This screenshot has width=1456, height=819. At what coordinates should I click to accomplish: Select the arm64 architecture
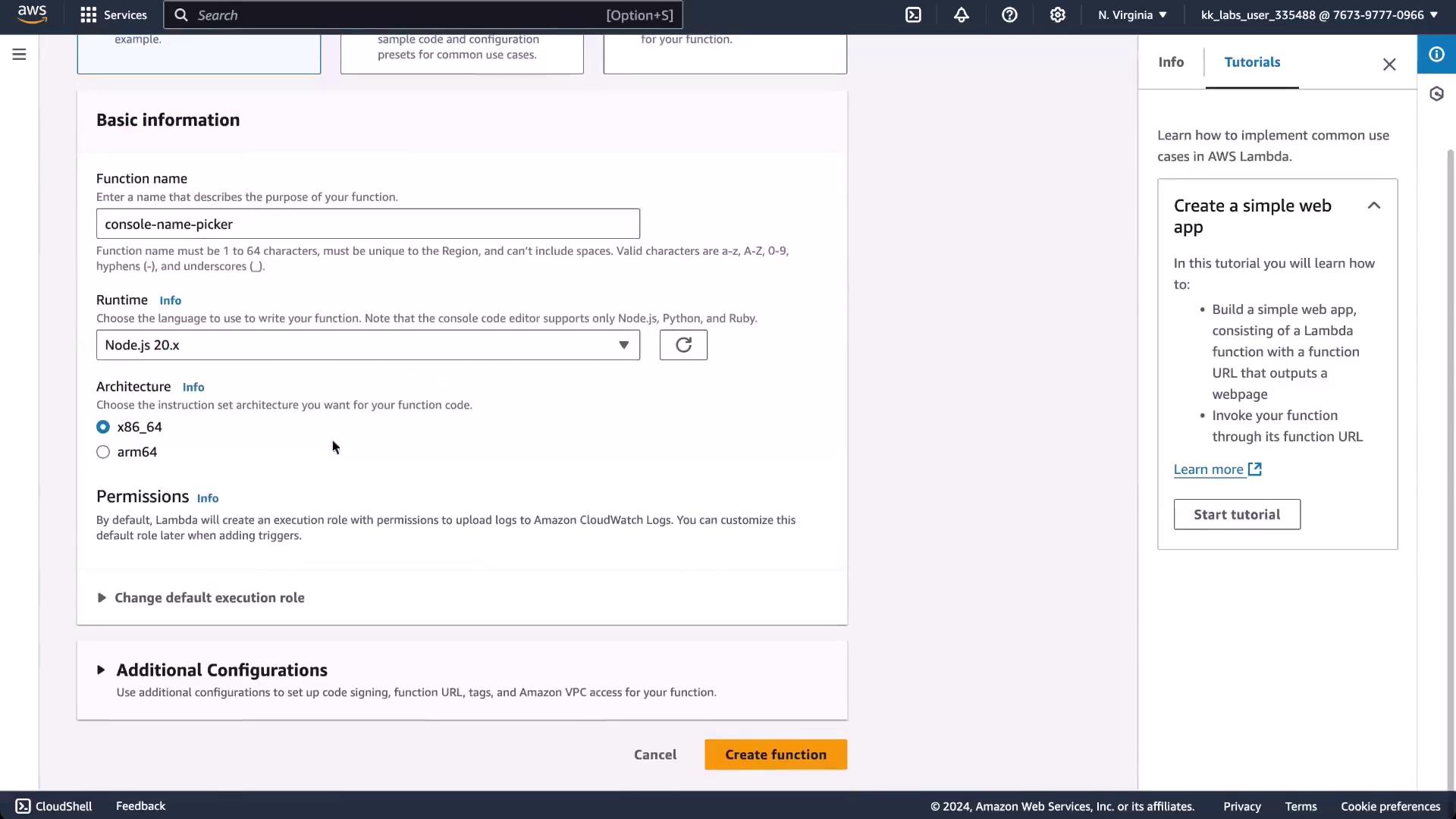pos(103,452)
